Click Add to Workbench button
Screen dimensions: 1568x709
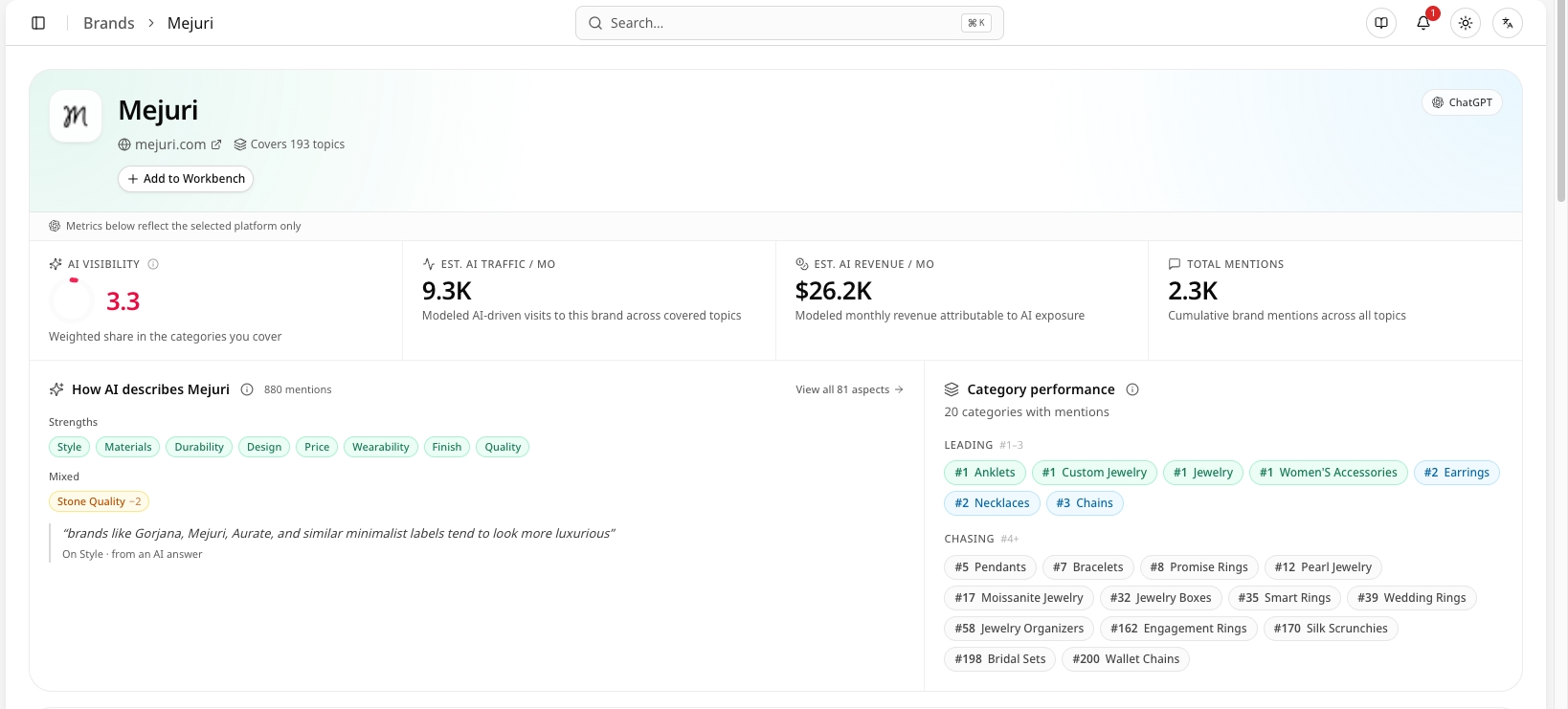[x=186, y=179]
